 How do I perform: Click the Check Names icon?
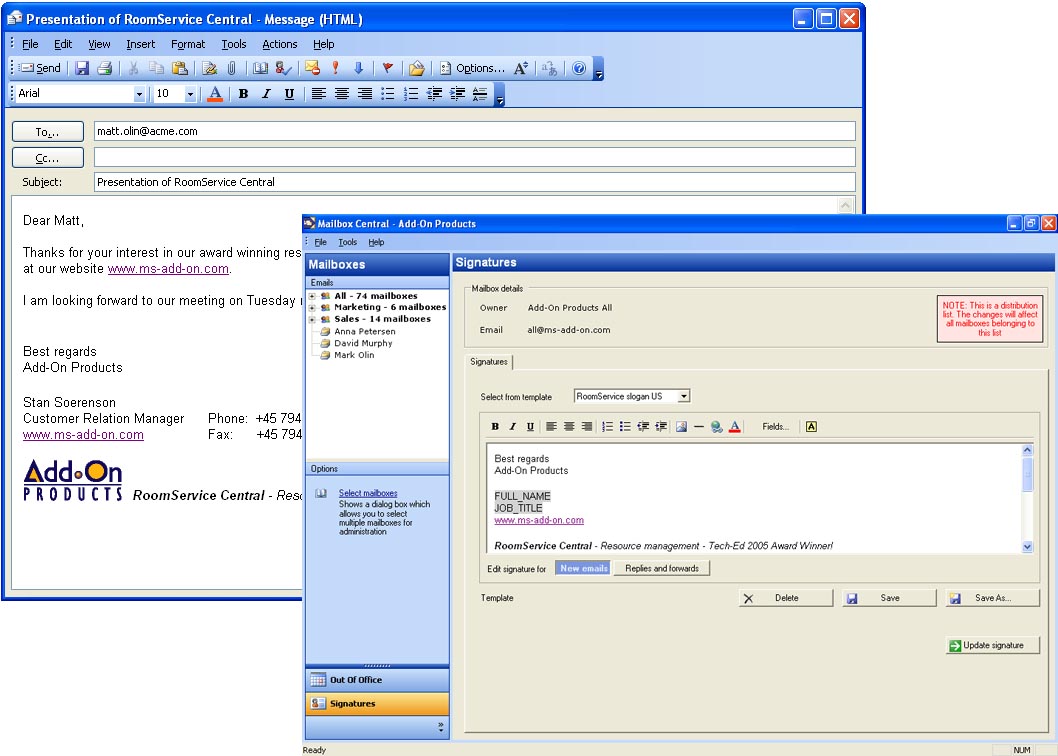[x=283, y=68]
